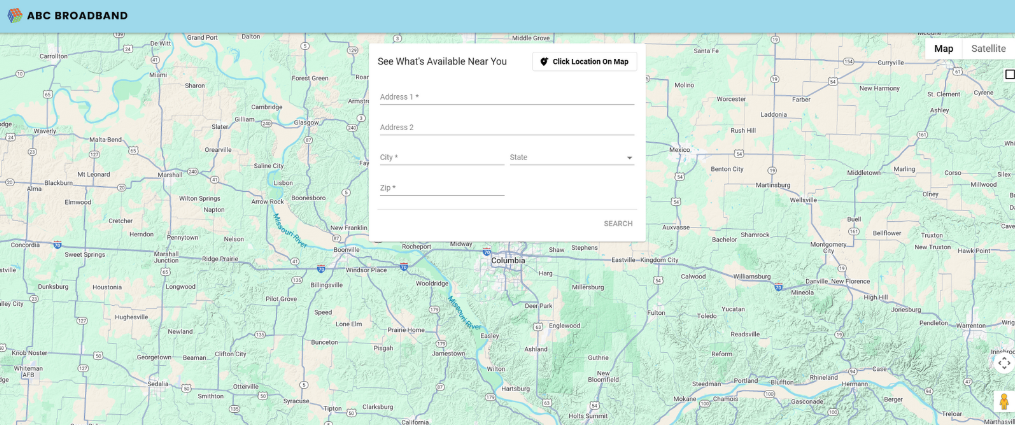Click the Columbia city label on map

[x=508, y=260]
